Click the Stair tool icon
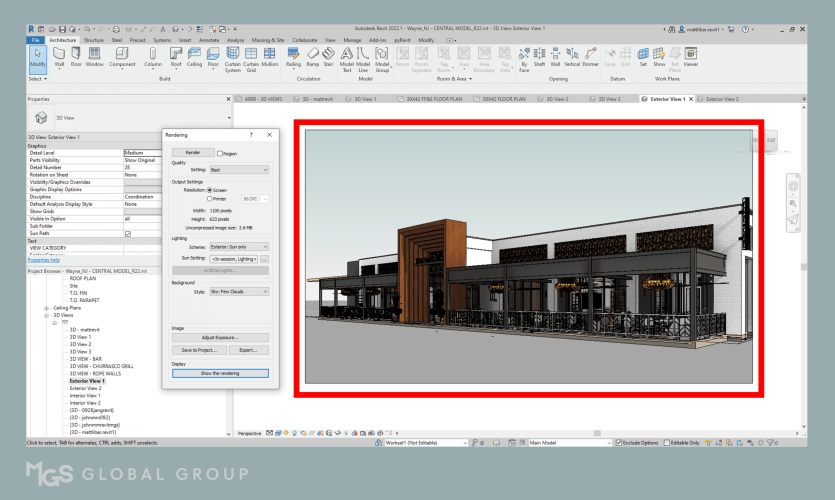 pyautogui.click(x=329, y=55)
